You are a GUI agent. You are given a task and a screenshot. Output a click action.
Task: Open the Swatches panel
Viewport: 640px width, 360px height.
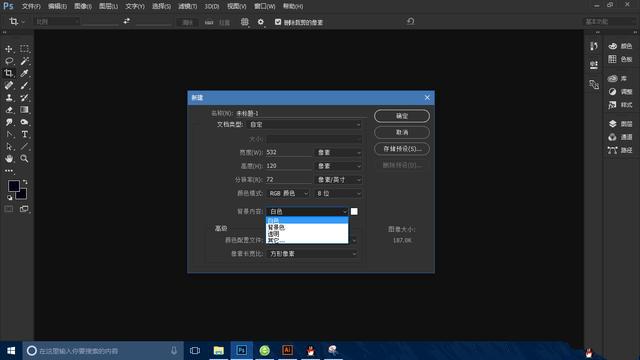click(x=620, y=59)
